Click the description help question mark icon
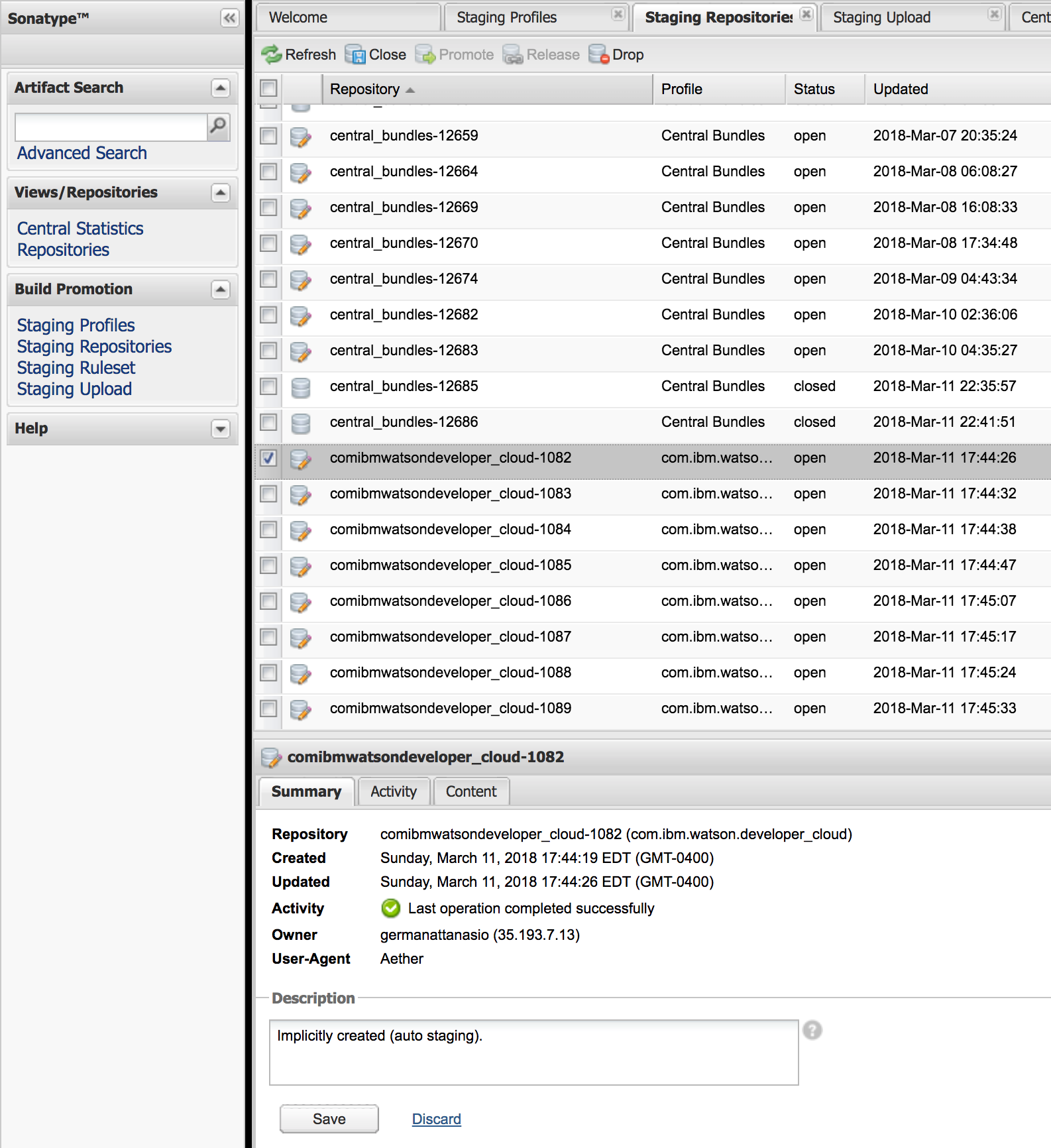1051x1148 pixels. tap(812, 1030)
